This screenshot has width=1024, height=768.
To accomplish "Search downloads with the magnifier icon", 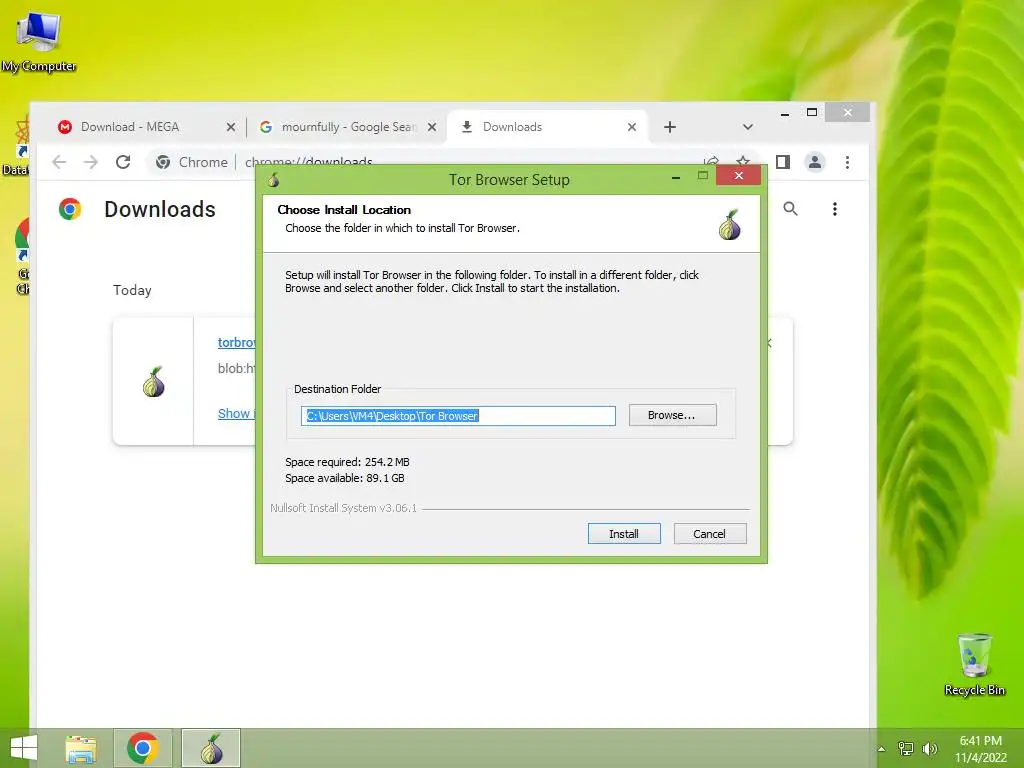I will (790, 209).
